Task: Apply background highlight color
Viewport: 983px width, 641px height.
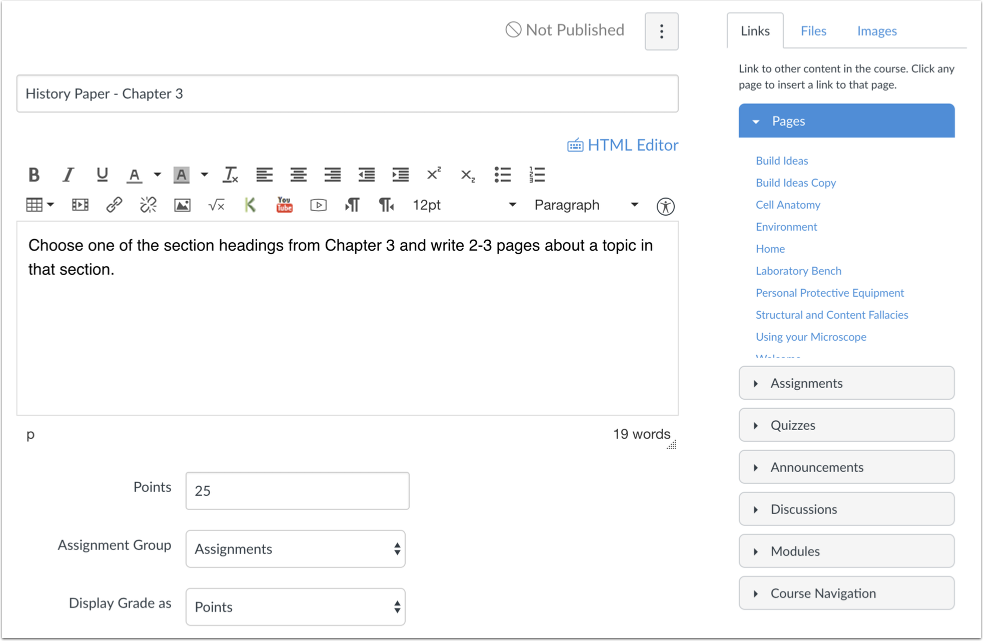Action: tap(181, 175)
